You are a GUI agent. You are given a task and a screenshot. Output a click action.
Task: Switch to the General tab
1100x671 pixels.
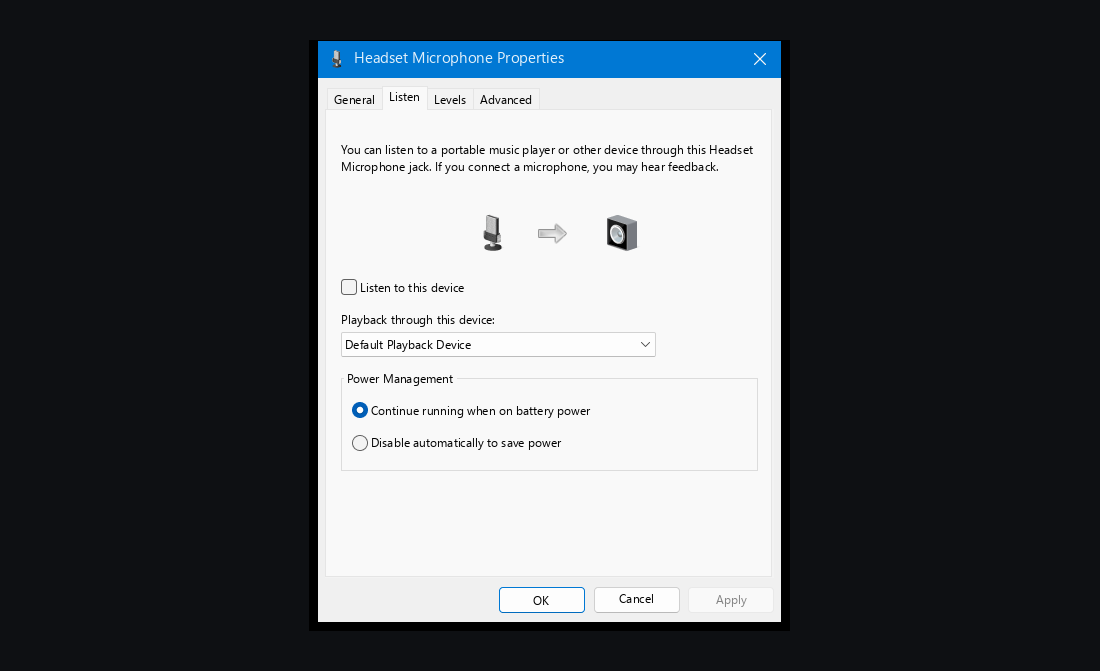click(354, 100)
